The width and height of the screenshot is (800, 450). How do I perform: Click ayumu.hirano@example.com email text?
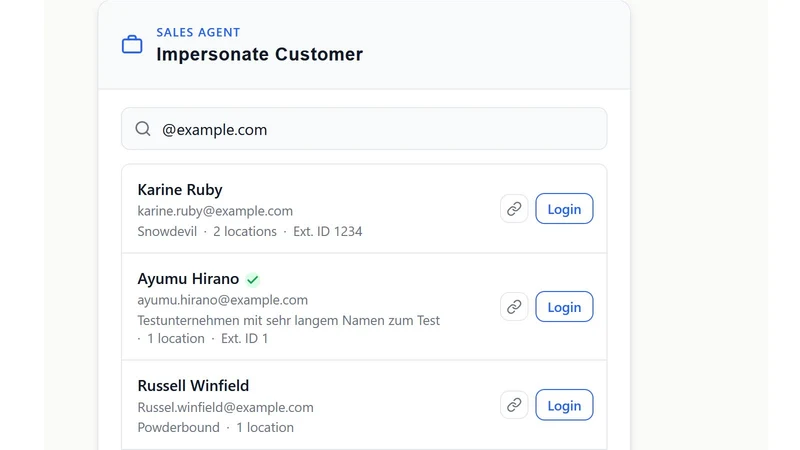pos(222,300)
